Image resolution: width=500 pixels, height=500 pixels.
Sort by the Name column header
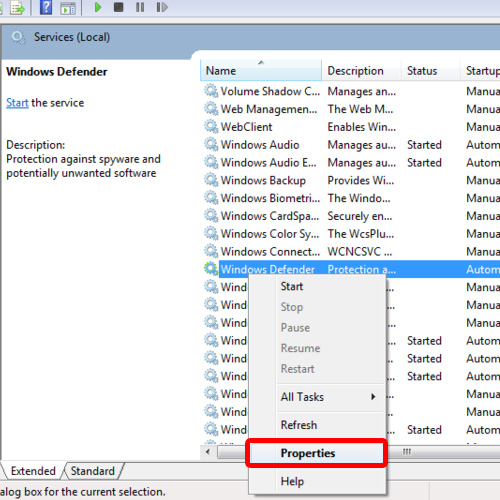point(261,71)
